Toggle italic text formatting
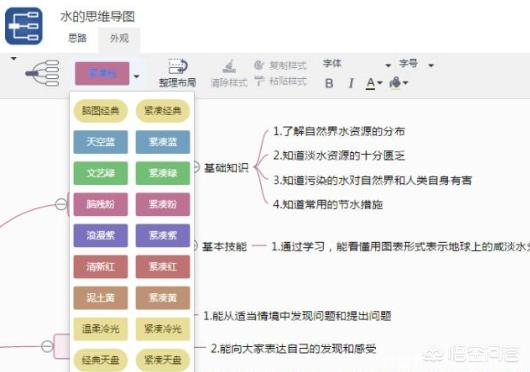Image resolution: width=530 pixels, height=372 pixels. pyautogui.click(x=351, y=83)
